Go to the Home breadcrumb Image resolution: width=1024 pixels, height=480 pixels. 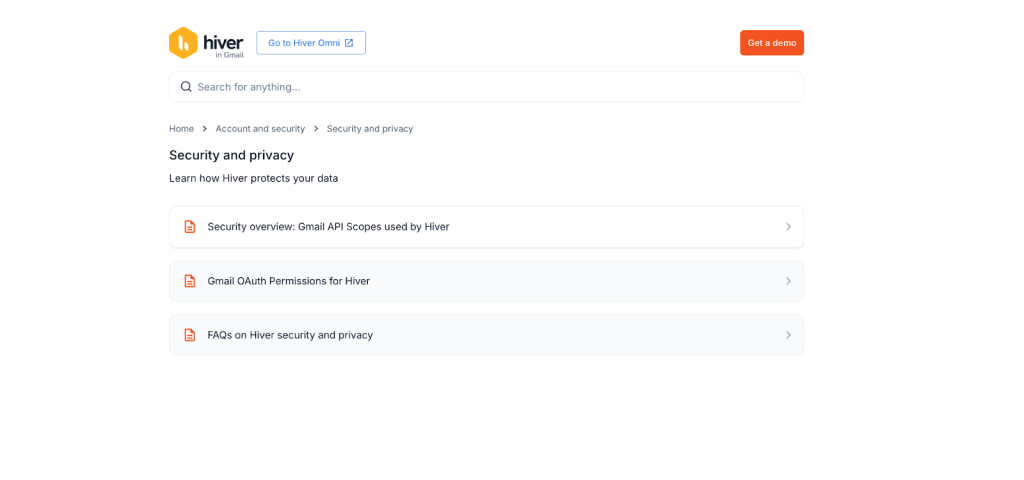[x=181, y=129]
